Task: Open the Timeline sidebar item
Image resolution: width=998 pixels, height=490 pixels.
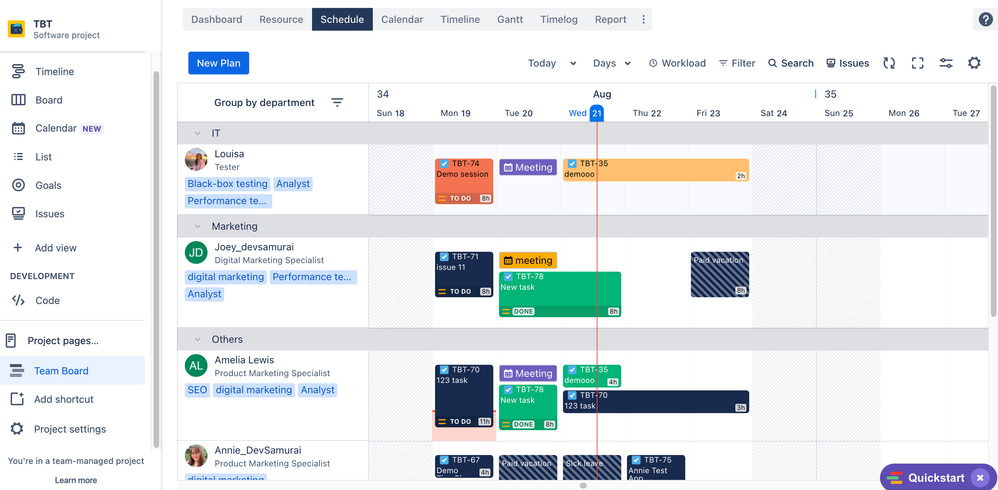Action: tap(54, 72)
